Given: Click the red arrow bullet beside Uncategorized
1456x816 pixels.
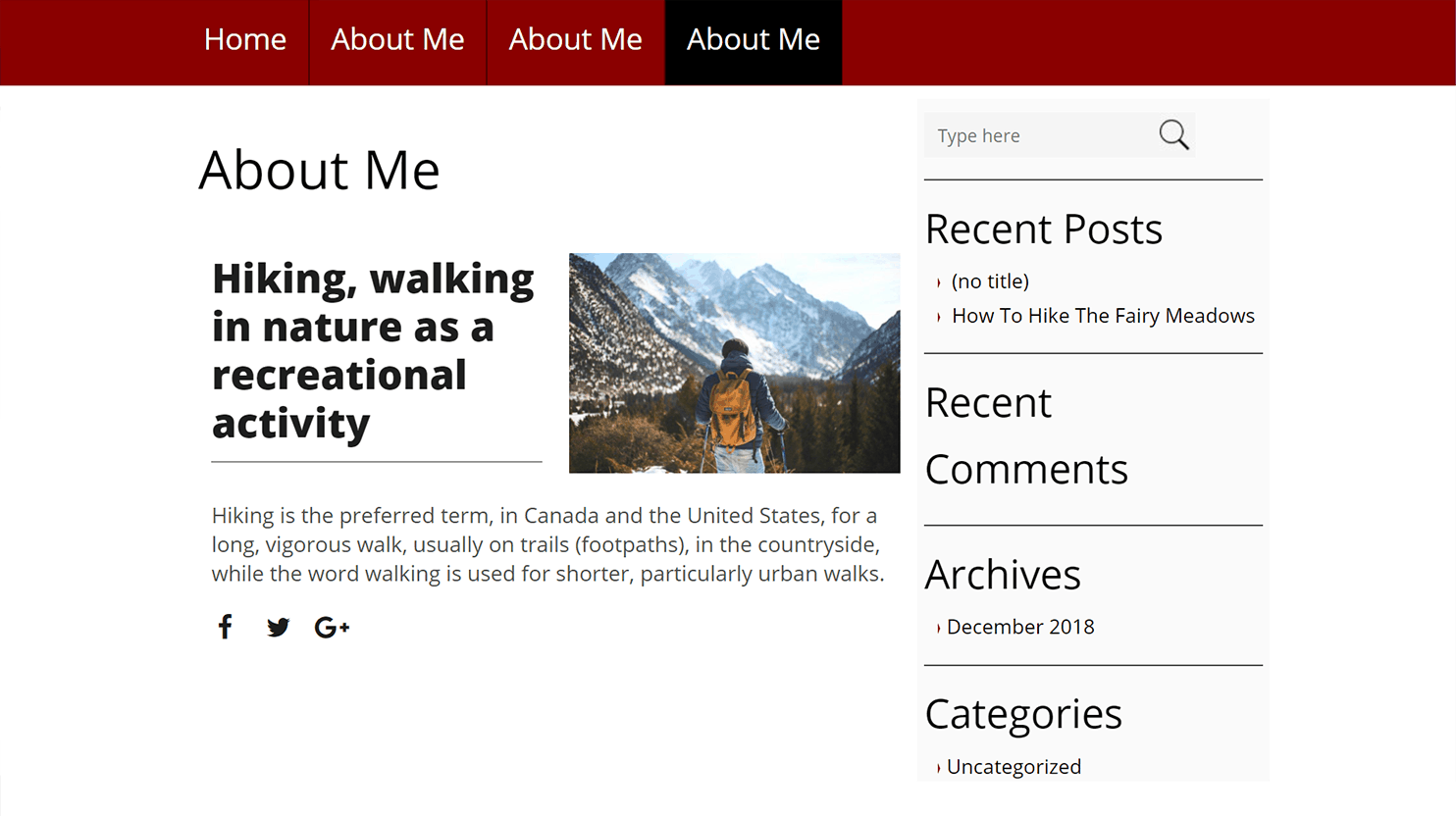Looking at the screenshot, I should (x=939, y=768).
